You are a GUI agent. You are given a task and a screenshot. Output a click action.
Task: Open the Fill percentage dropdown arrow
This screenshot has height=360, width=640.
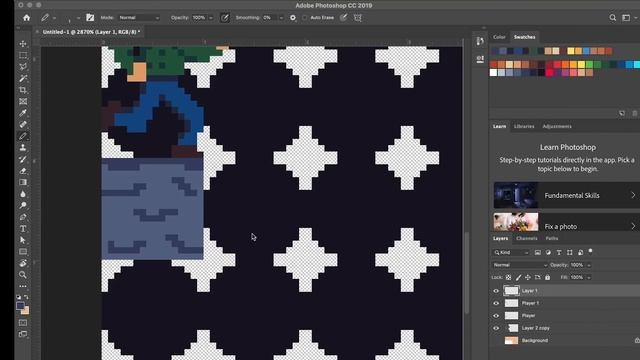pos(589,278)
